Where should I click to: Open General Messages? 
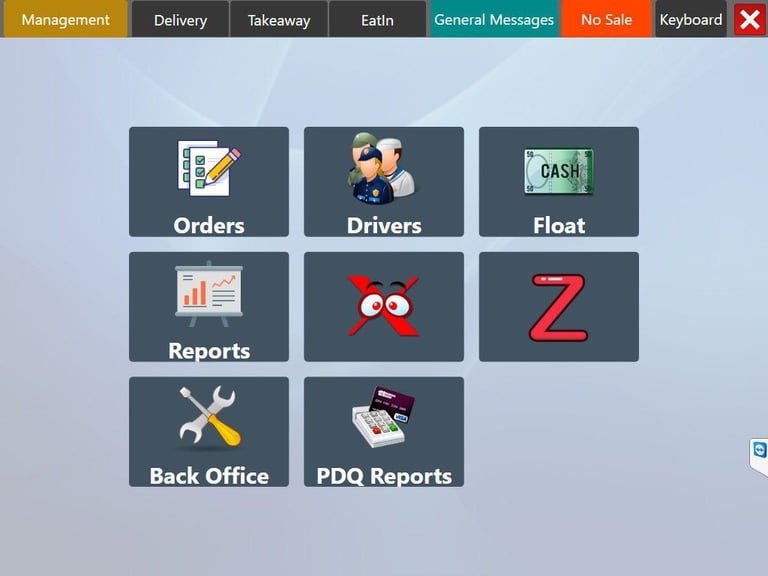(x=494, y=19)
